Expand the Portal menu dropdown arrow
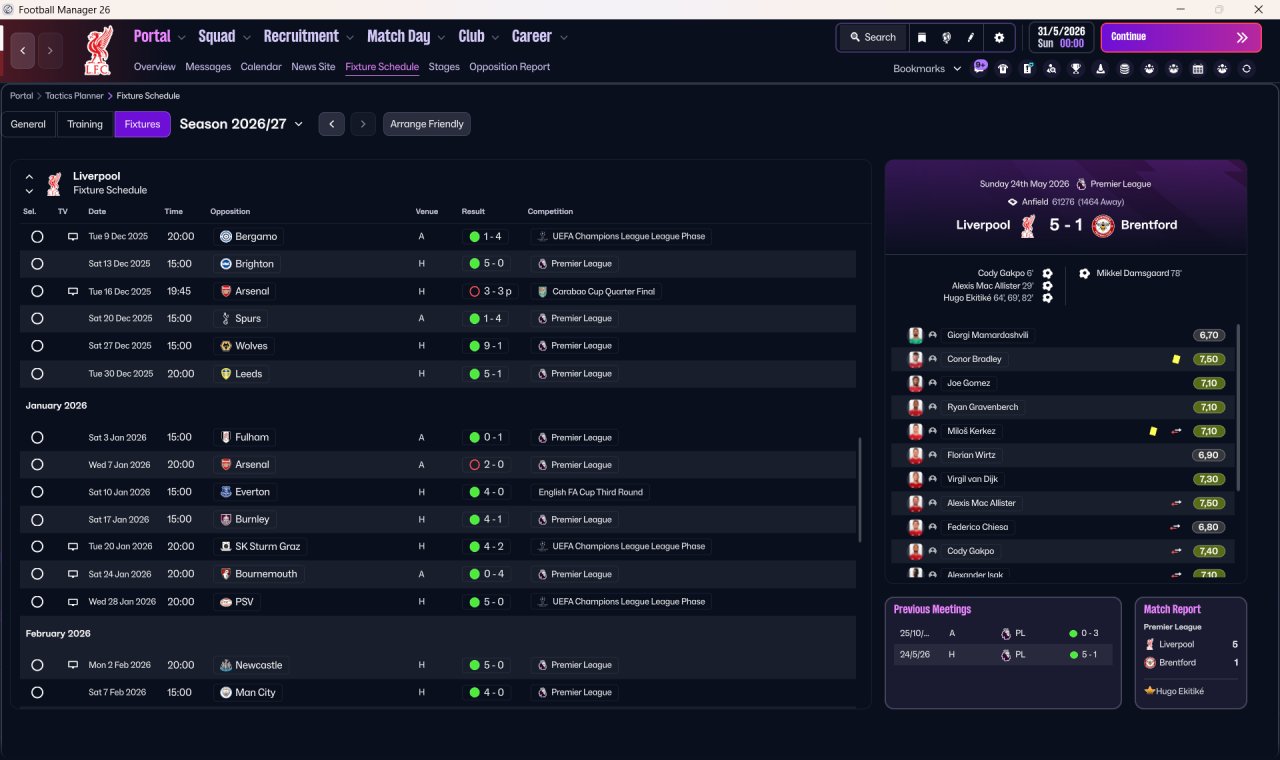 tap(182, 38)
